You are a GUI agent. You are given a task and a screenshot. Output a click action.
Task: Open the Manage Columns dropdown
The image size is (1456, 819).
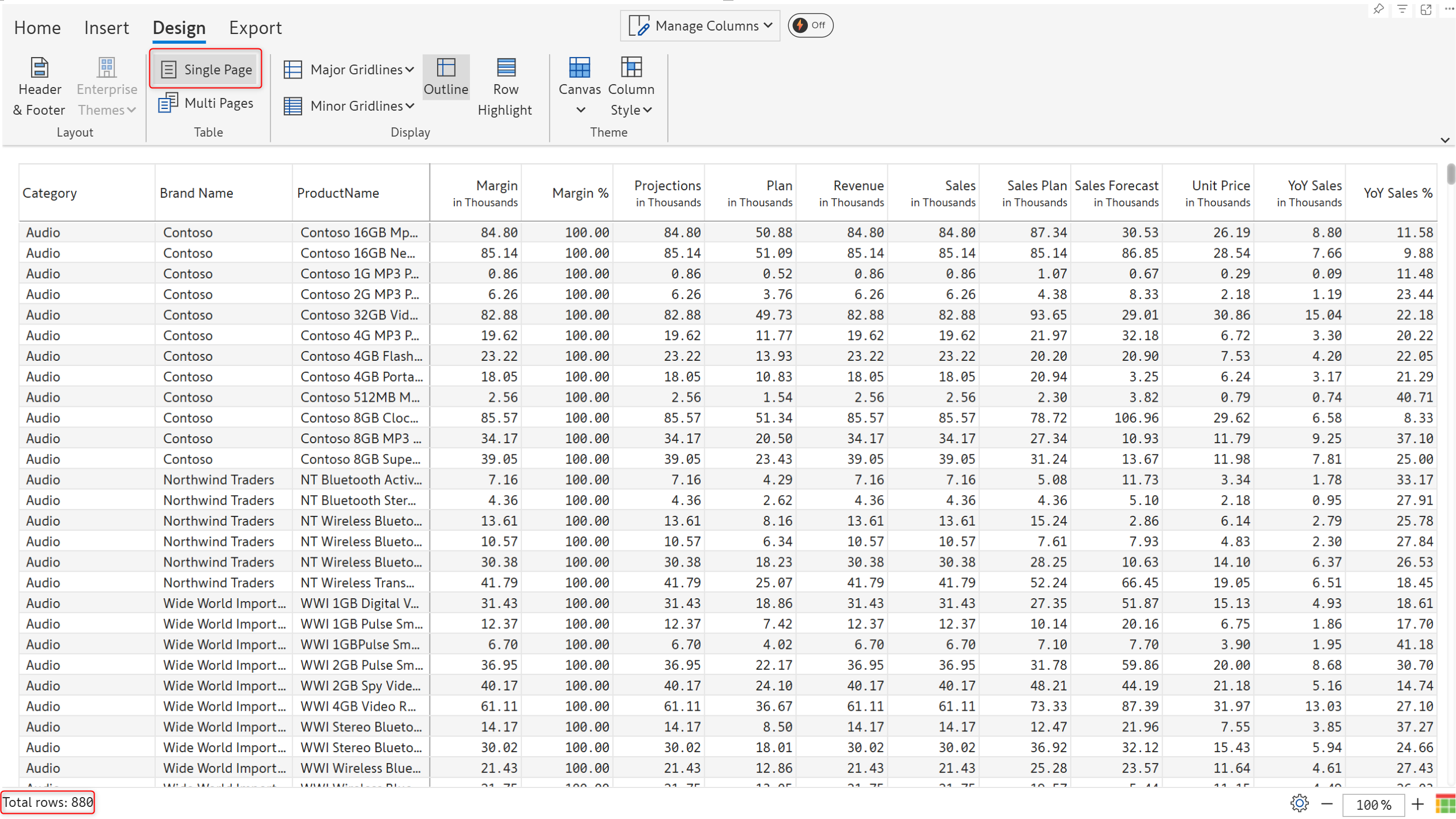click(x=700, y=25)
